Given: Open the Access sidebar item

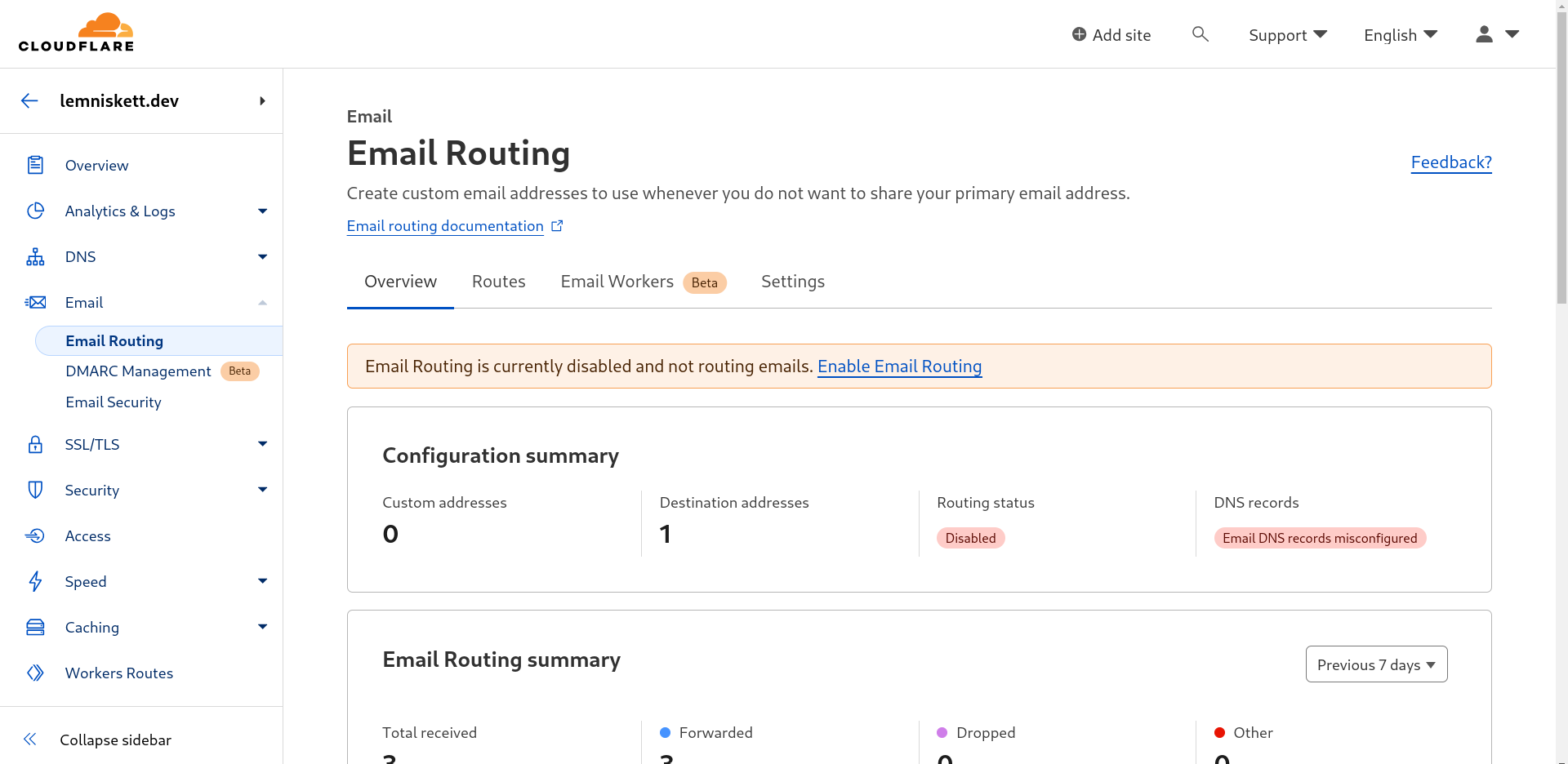Looking at the screenshot, I should point(87,536).
